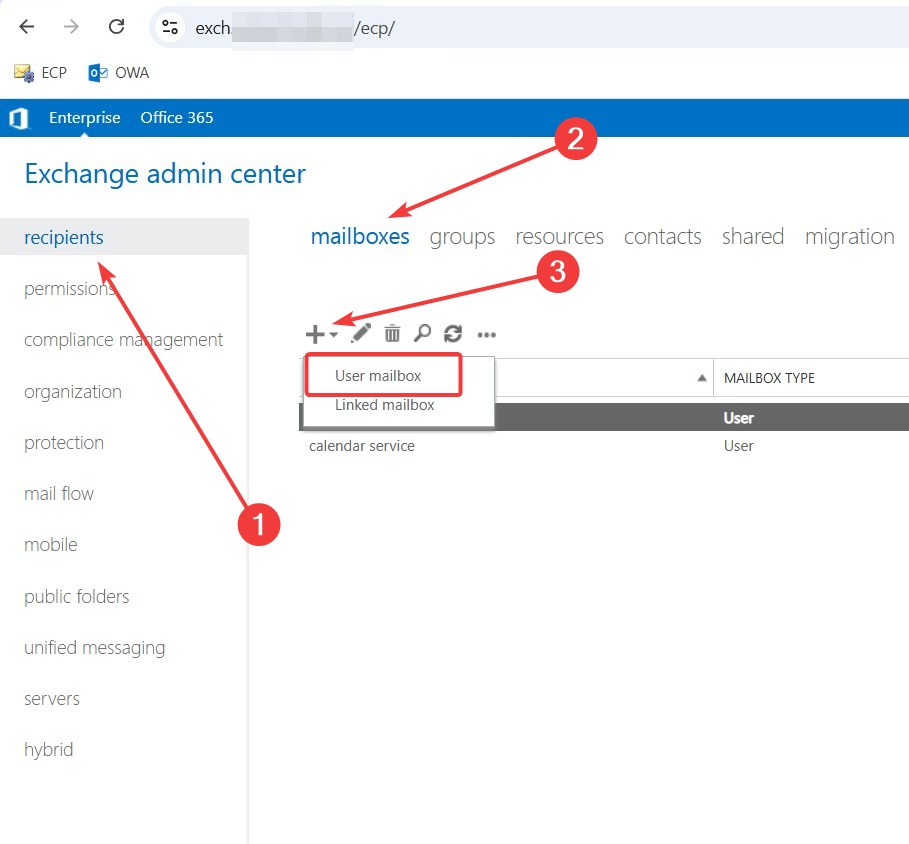Click the site info icon in address bar
The height and width of the screenshot is (844, 909).
[x=171, y=27]
